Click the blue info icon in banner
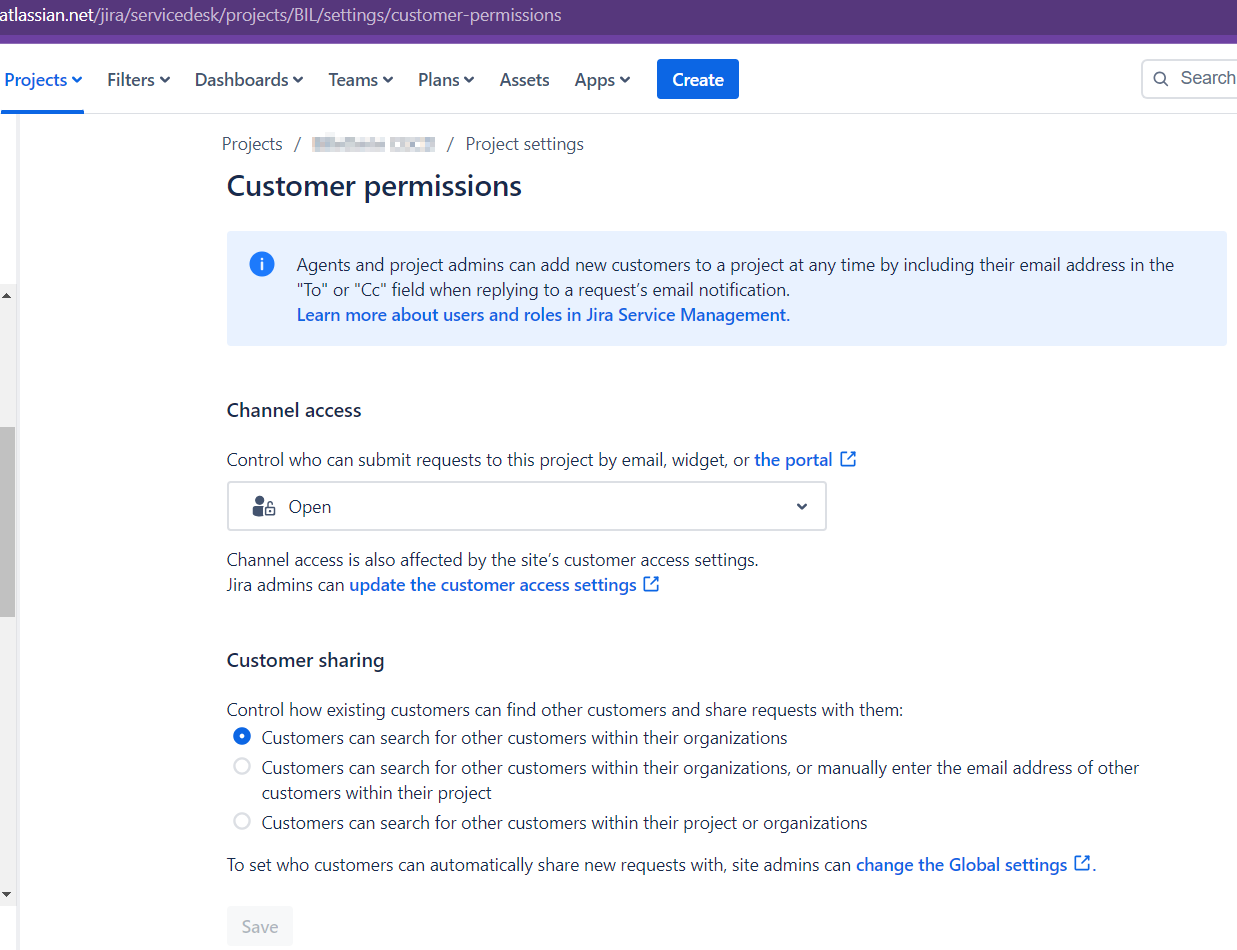Screen dimensions: 1237x950 pos(262,264)
